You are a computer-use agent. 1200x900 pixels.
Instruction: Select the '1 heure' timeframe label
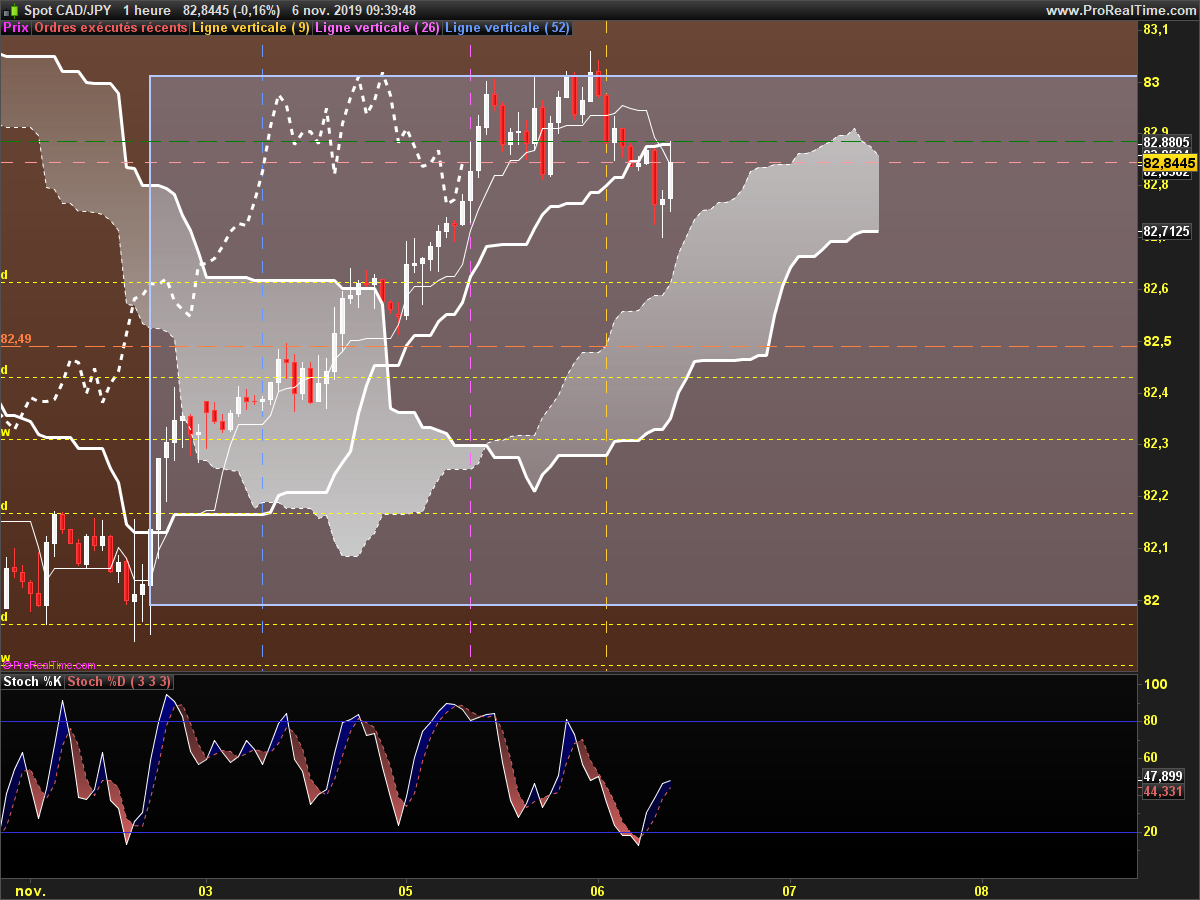[x=145, y=10]
